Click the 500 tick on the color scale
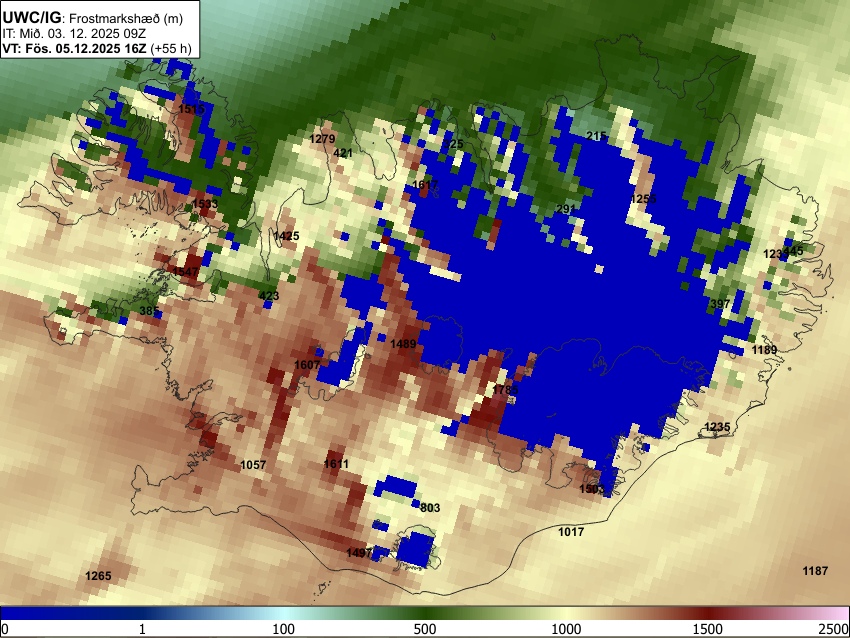This screenshot has height=638, width=850. [x=425, y=629]
